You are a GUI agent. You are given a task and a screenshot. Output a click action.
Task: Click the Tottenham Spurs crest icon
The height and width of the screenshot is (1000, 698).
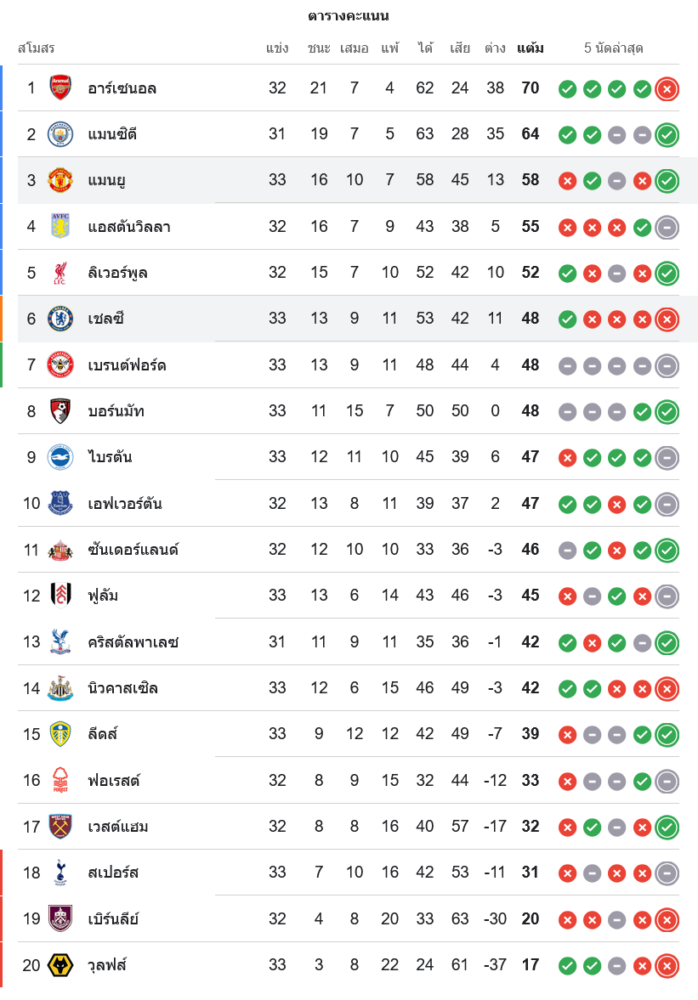point(61,872)
